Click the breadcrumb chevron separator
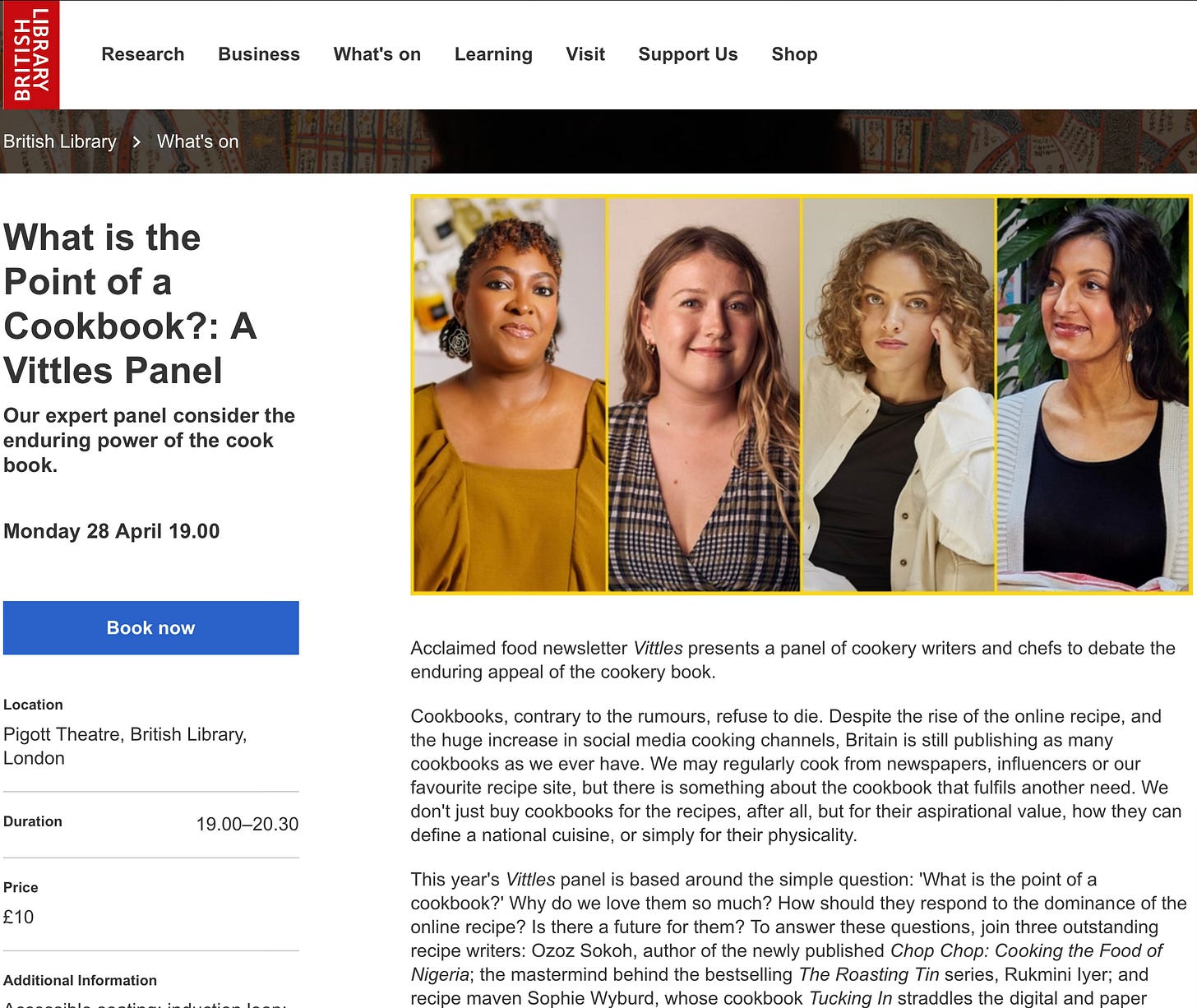 136,142
